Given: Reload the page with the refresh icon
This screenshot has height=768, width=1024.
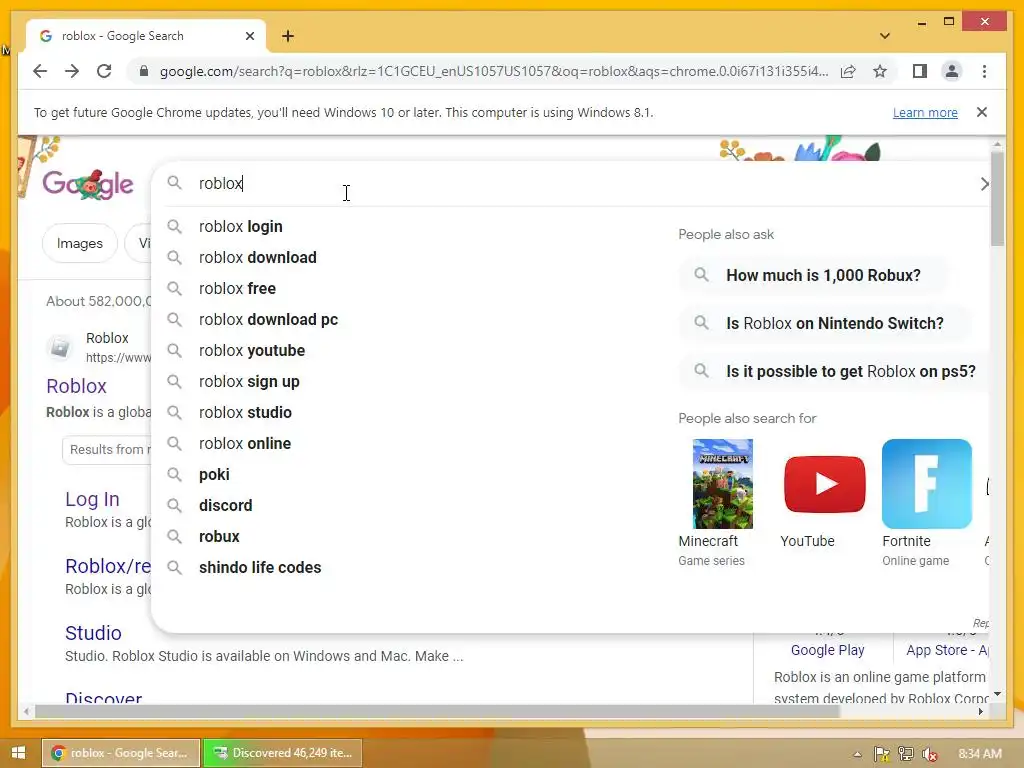Looking at the screenshot, I should (104, 71).
